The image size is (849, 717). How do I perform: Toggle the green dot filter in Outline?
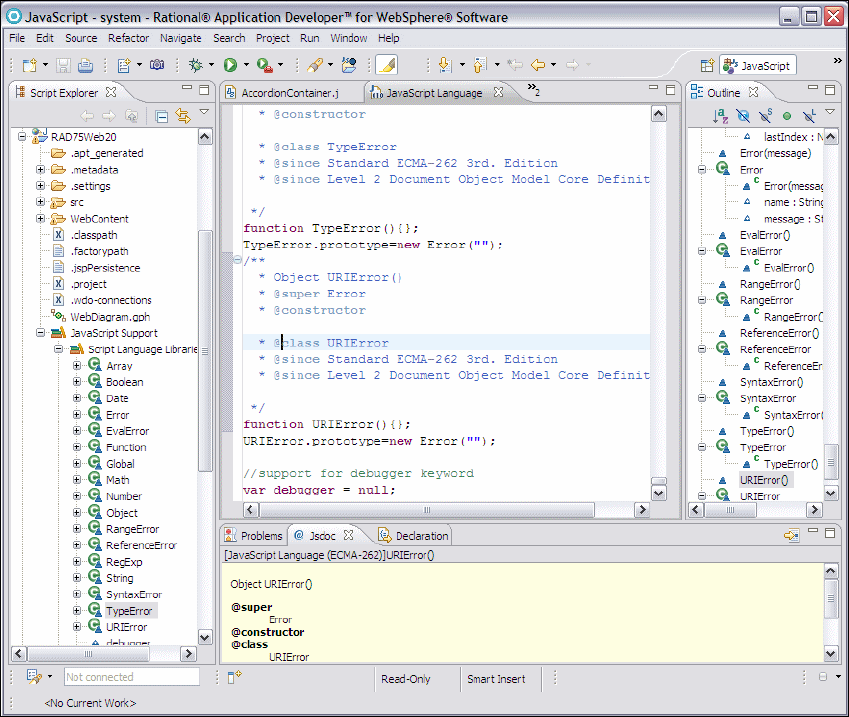(x=787, y=116)
